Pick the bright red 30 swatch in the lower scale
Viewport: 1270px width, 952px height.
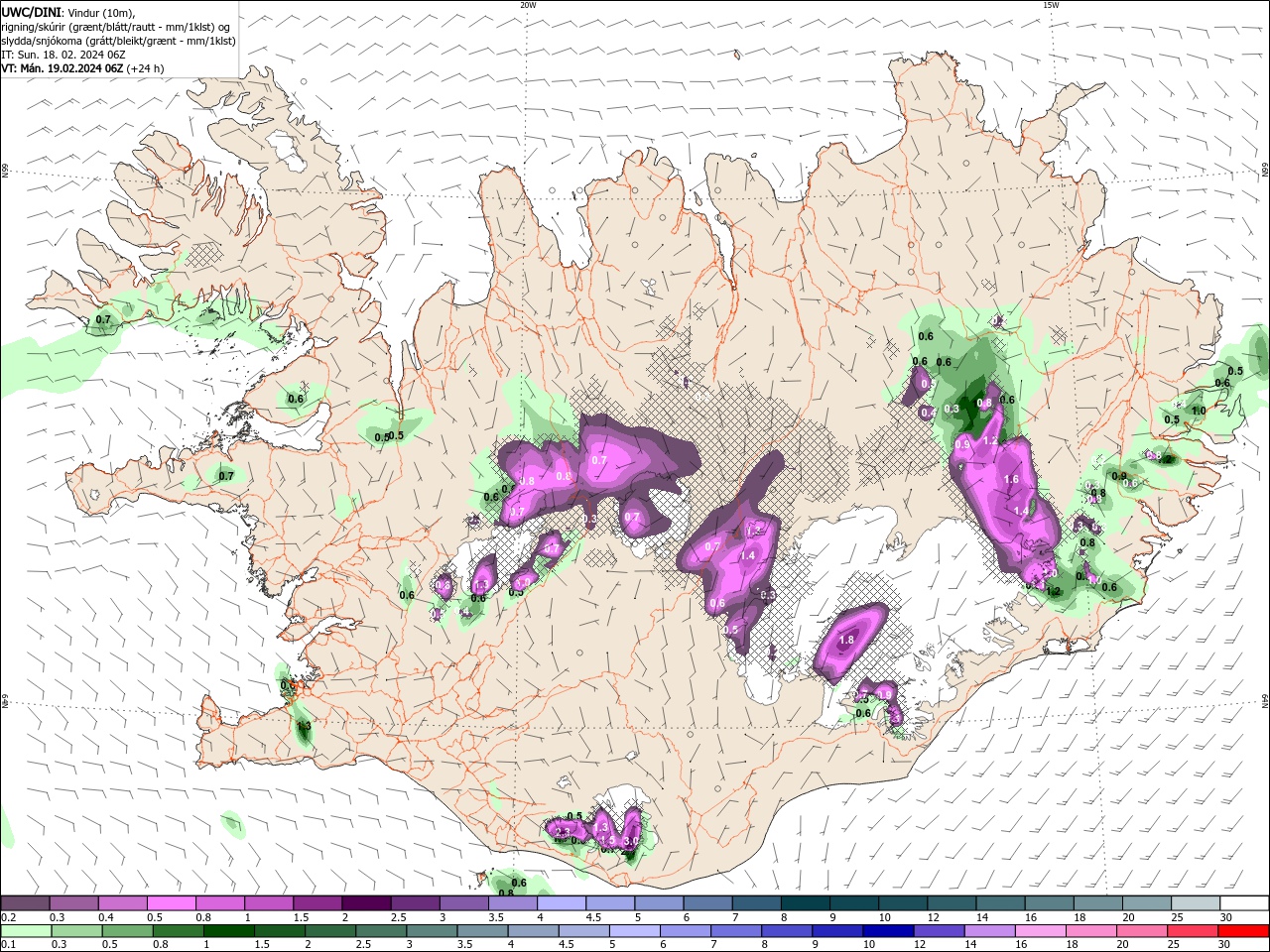tap(1243, 931)
